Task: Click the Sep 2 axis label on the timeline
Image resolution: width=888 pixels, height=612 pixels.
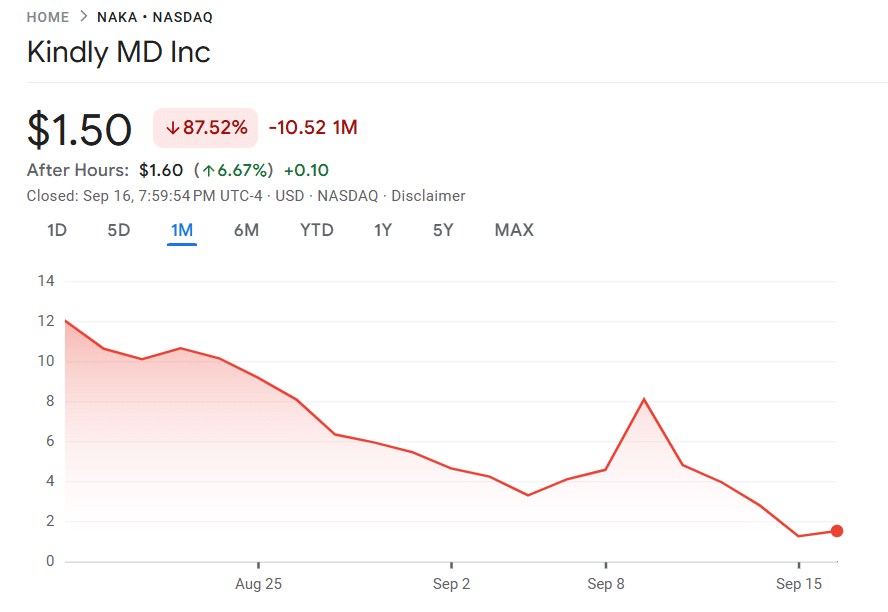Action: pos(451,583)
